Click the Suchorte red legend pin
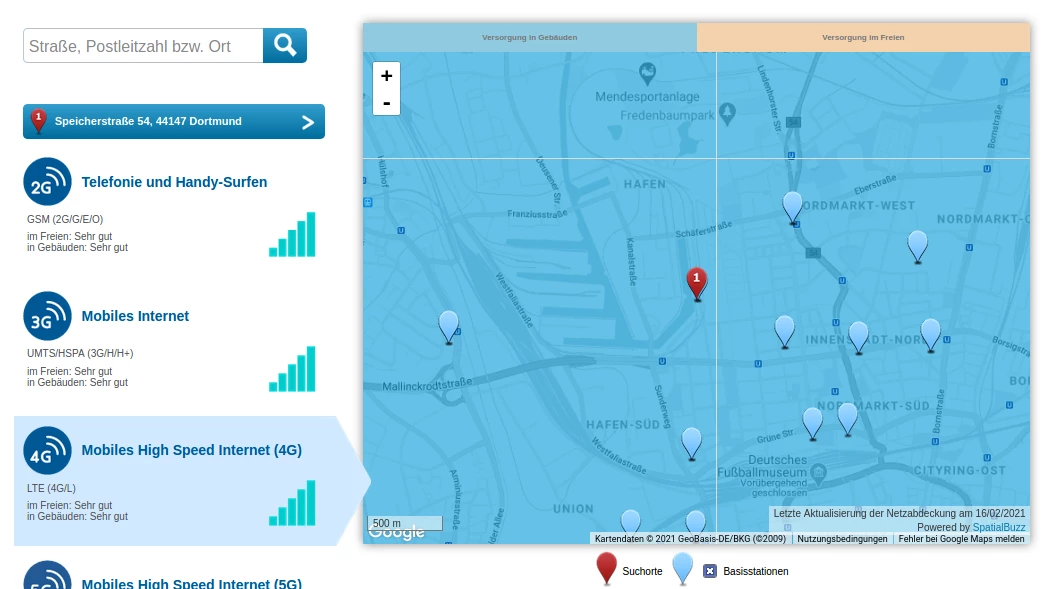This screenshot has height=589, width=1052. 607,568
